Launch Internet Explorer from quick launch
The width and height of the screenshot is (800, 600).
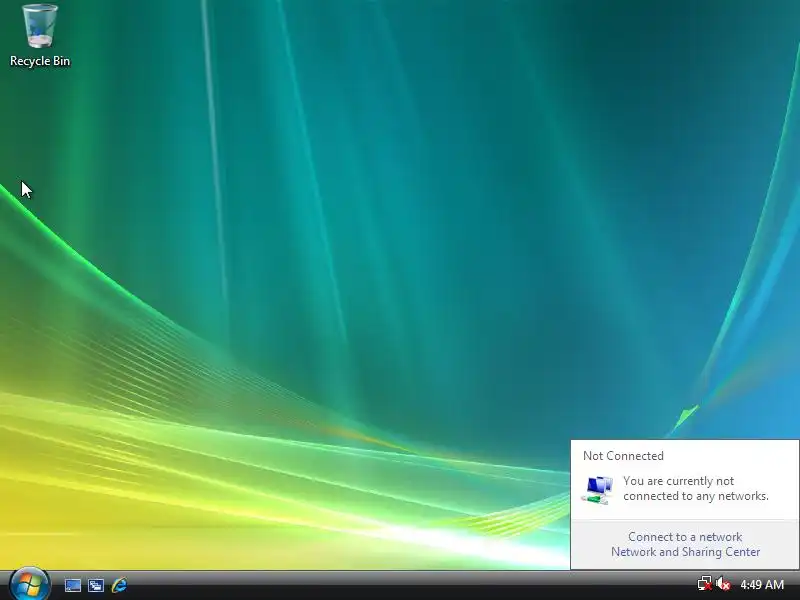[x=119, y=585]
